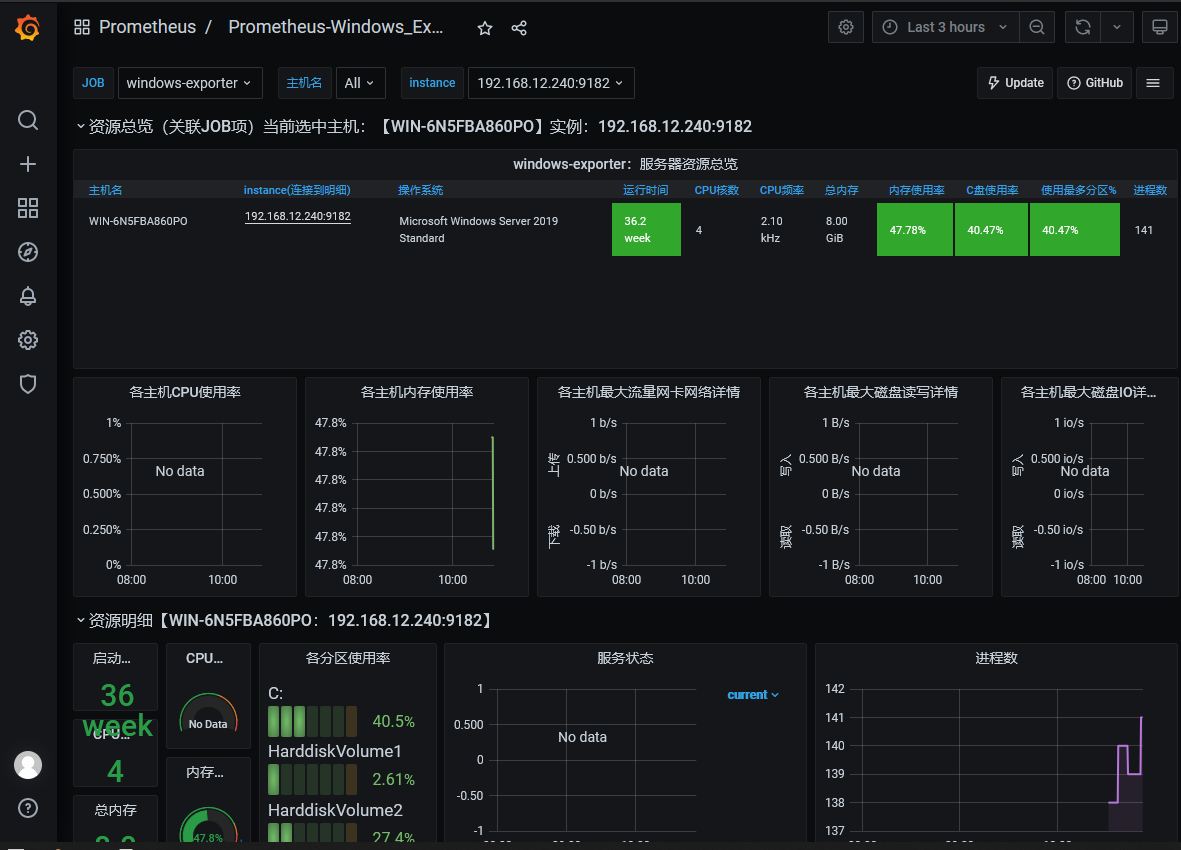Open the 各主机内存使用率 panel title menu
Viewport: 1181px width, 850px height.
pyautogui.click(x=417, y=392)
